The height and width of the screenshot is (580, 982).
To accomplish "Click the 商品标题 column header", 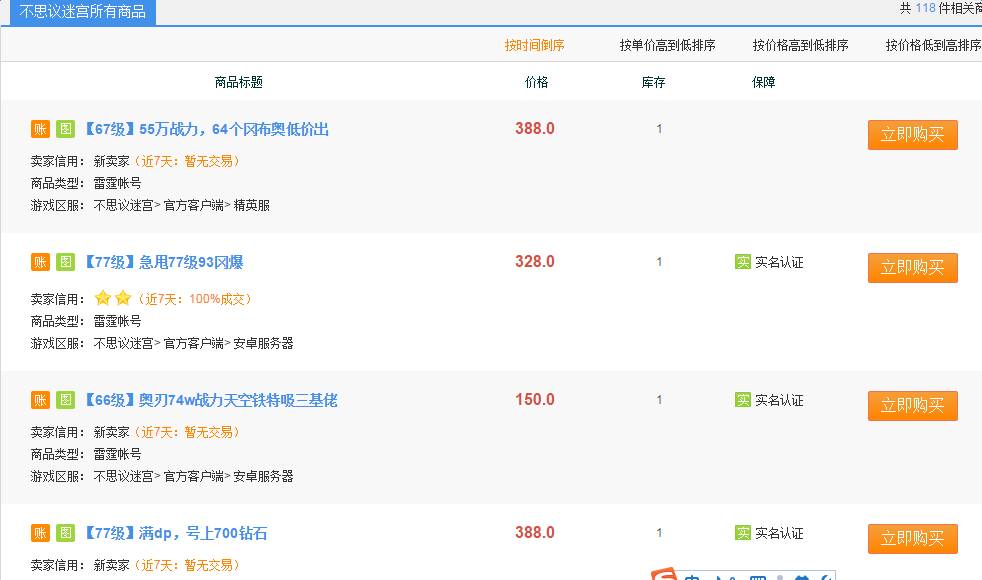I will (239, 82).
